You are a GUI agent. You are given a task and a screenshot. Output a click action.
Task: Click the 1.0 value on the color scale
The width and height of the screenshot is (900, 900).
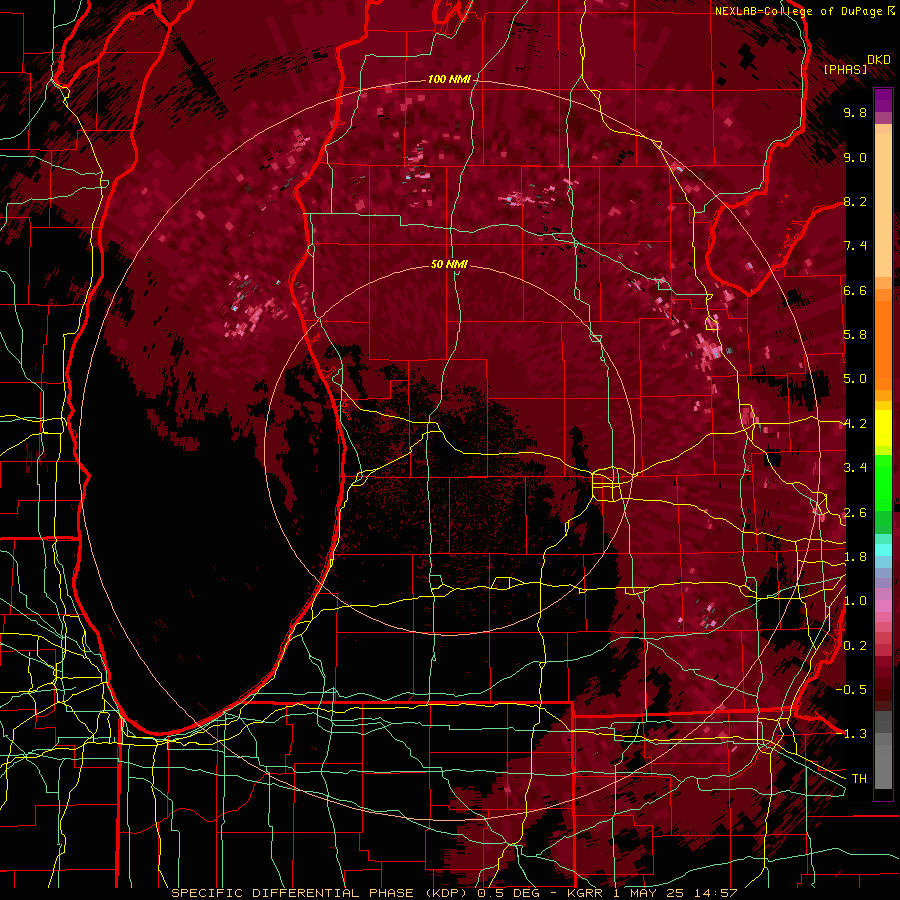(x=855, y=601)
